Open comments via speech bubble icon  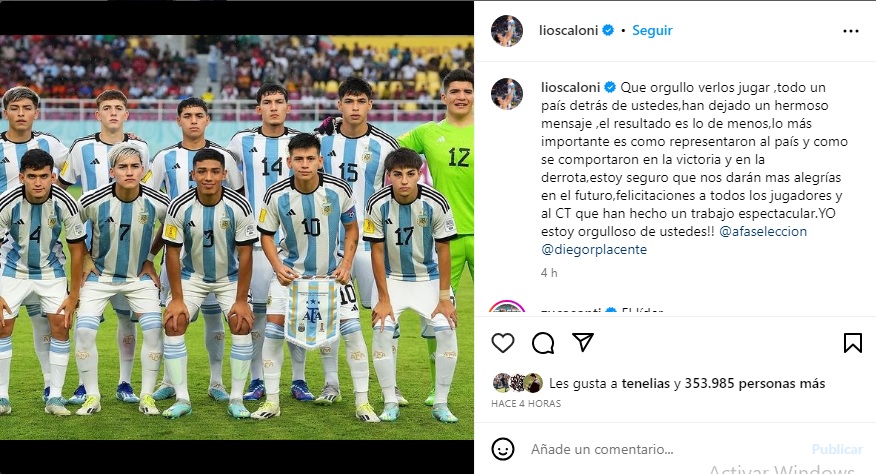pyautogui.click(x=542, y=343)
